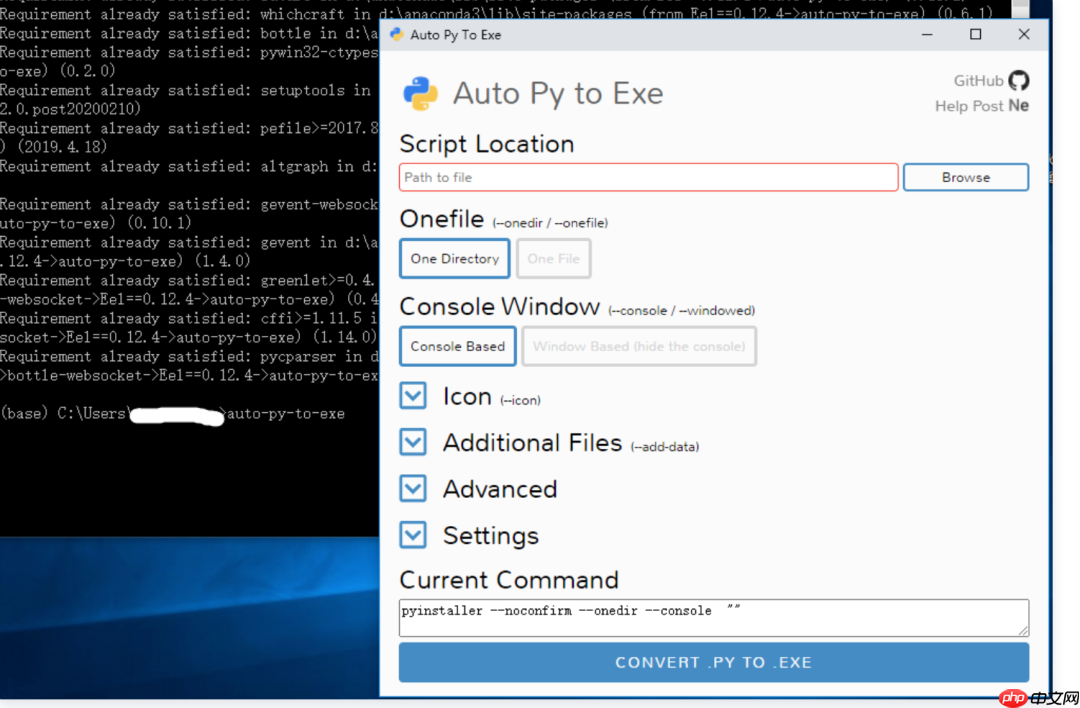The height and width of the screenshot is (708, 1080).
Task: Click CONVERT .PY TO .EXE
Action: pos(713,662)
